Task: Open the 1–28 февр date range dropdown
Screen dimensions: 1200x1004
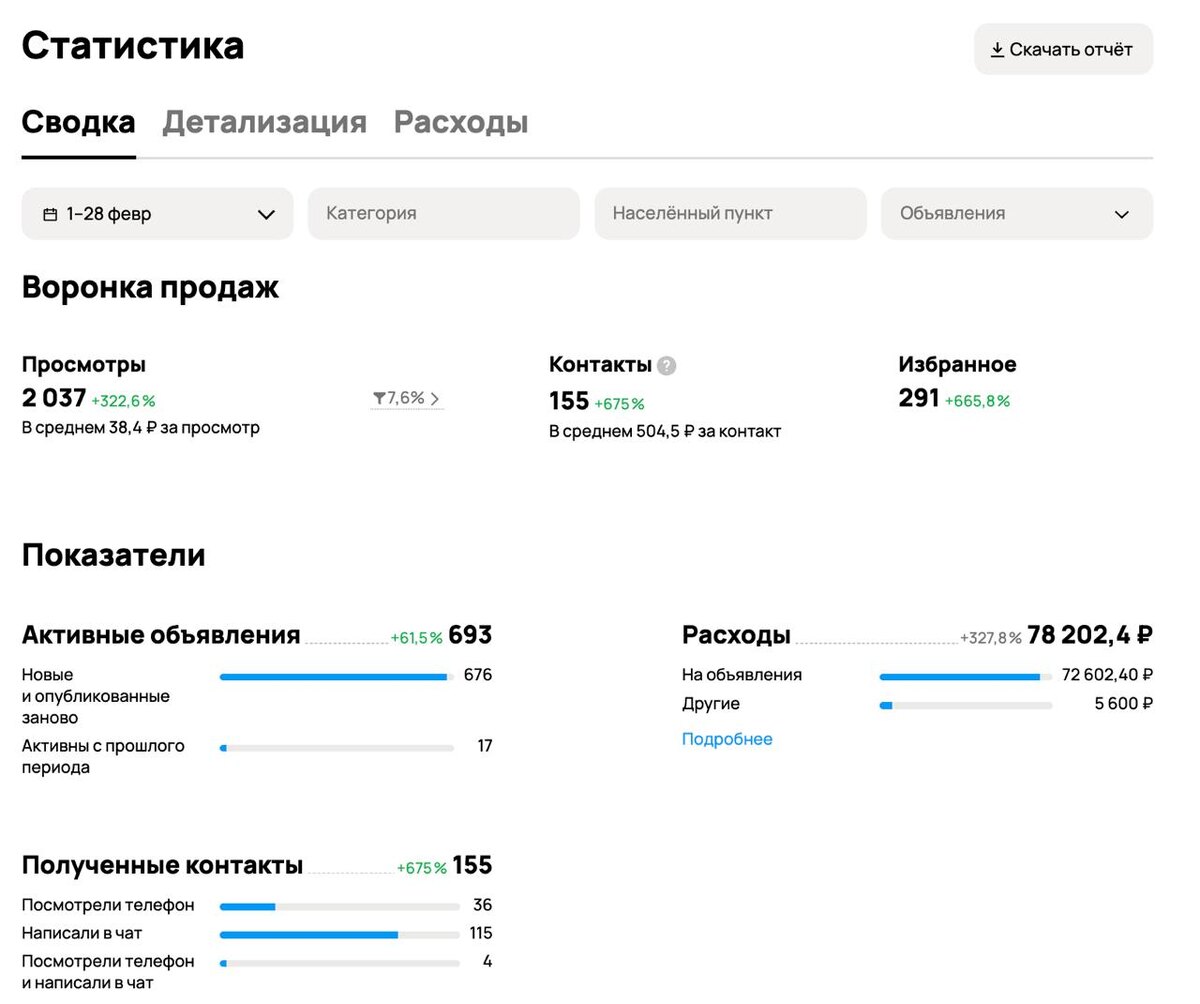Action: point(157,214)
